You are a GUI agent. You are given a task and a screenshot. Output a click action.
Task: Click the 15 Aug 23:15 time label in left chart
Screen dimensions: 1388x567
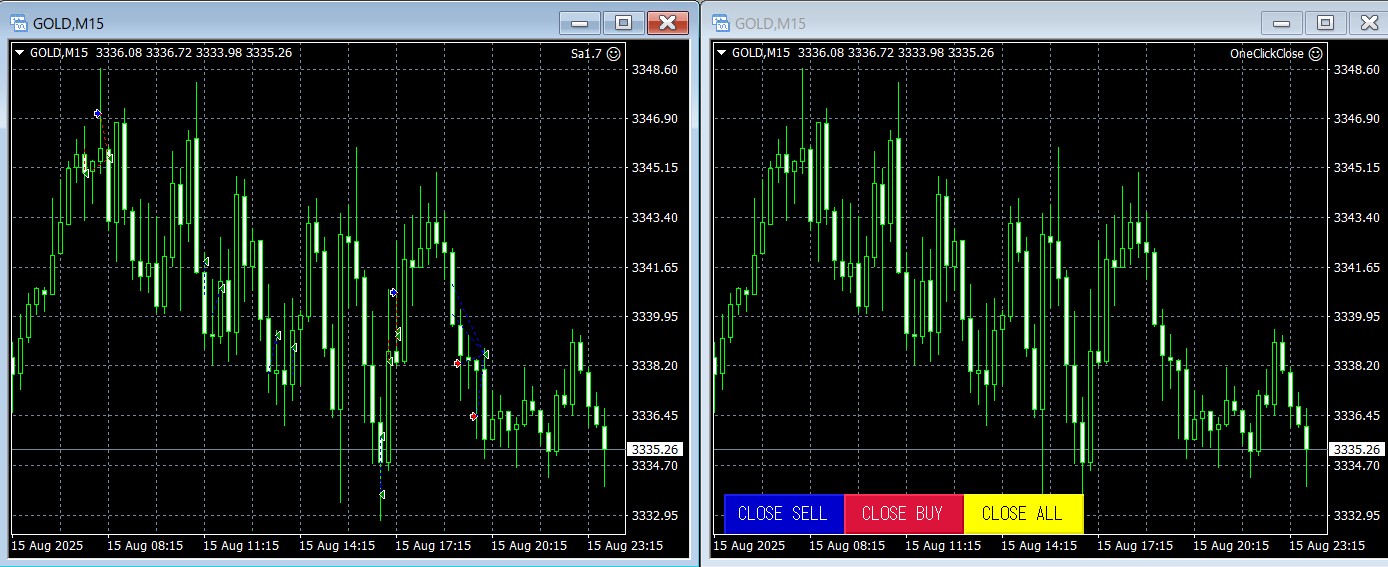(624, 546)
